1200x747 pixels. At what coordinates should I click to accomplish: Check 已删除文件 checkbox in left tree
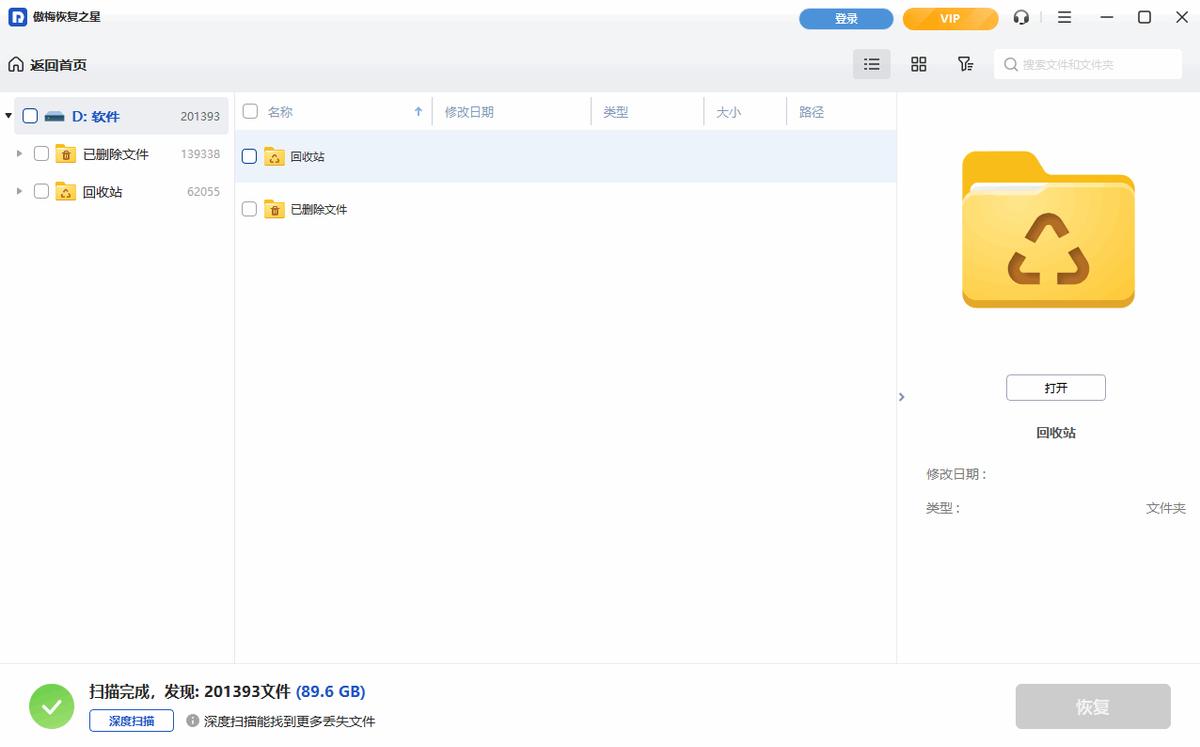coord(41,154)
